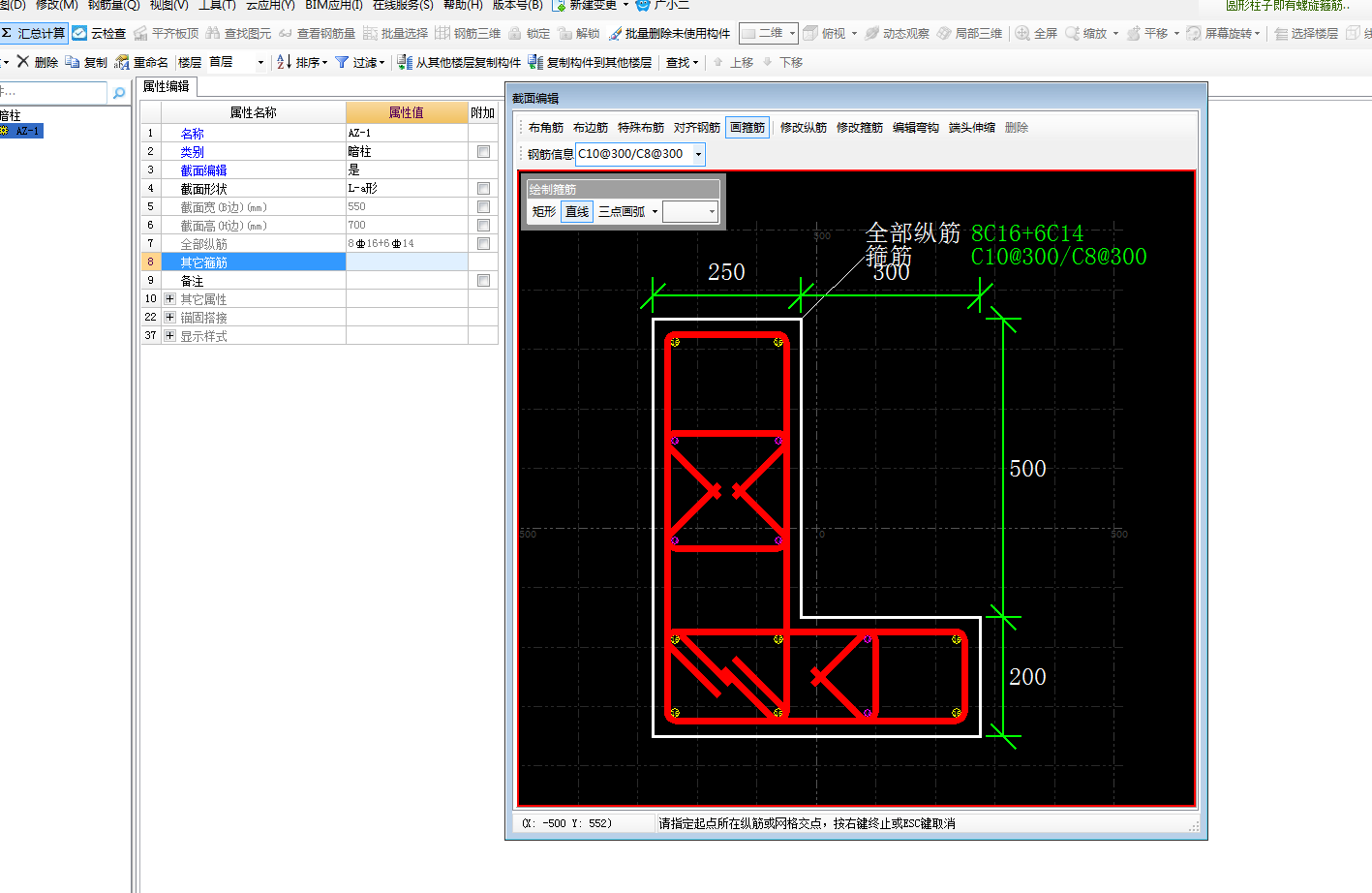Open the 查找 dropdown

click(x=682, y=62)
